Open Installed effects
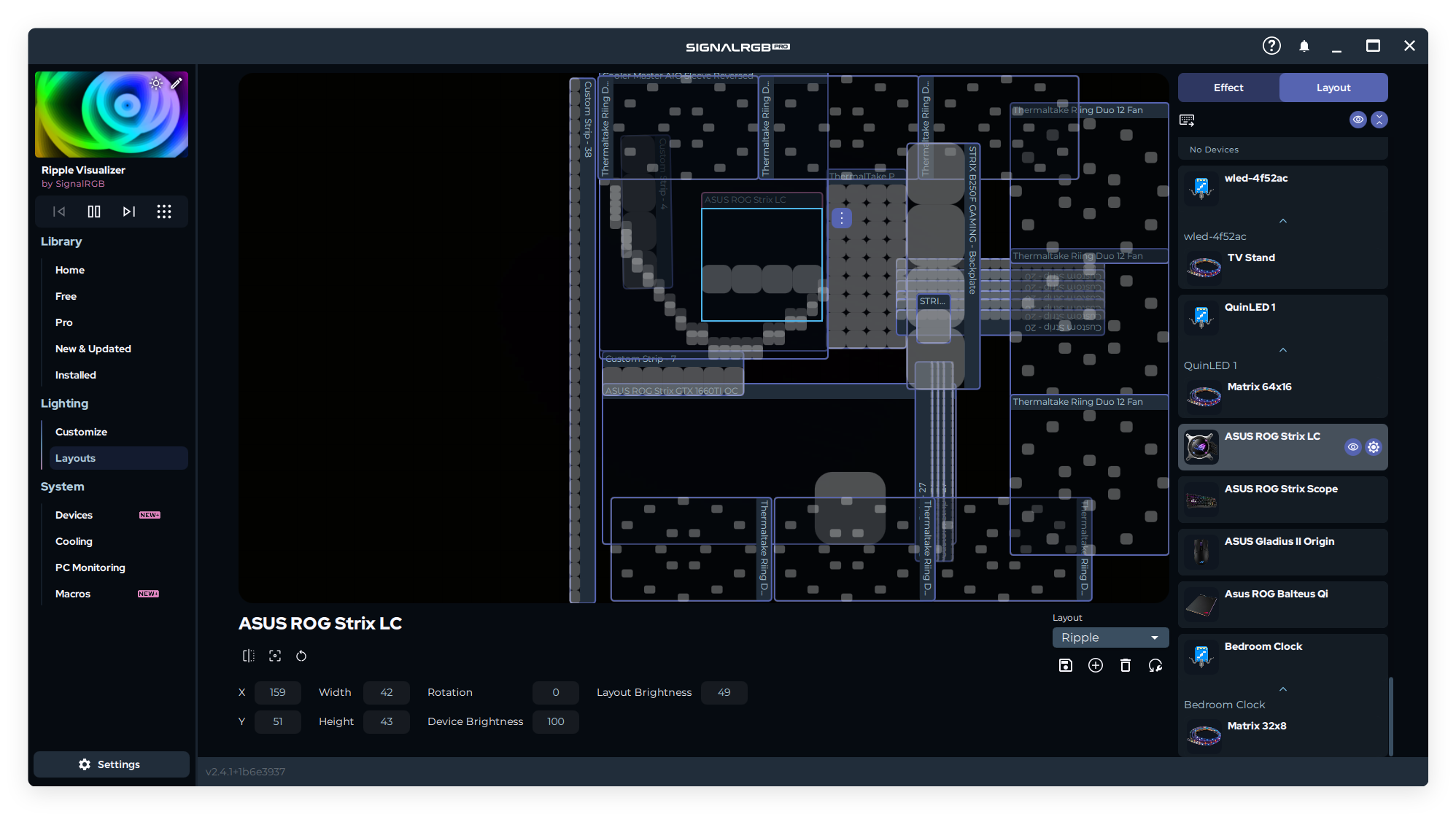The height and width of the screenshot is (814, 1456). (x=76, y=375)
